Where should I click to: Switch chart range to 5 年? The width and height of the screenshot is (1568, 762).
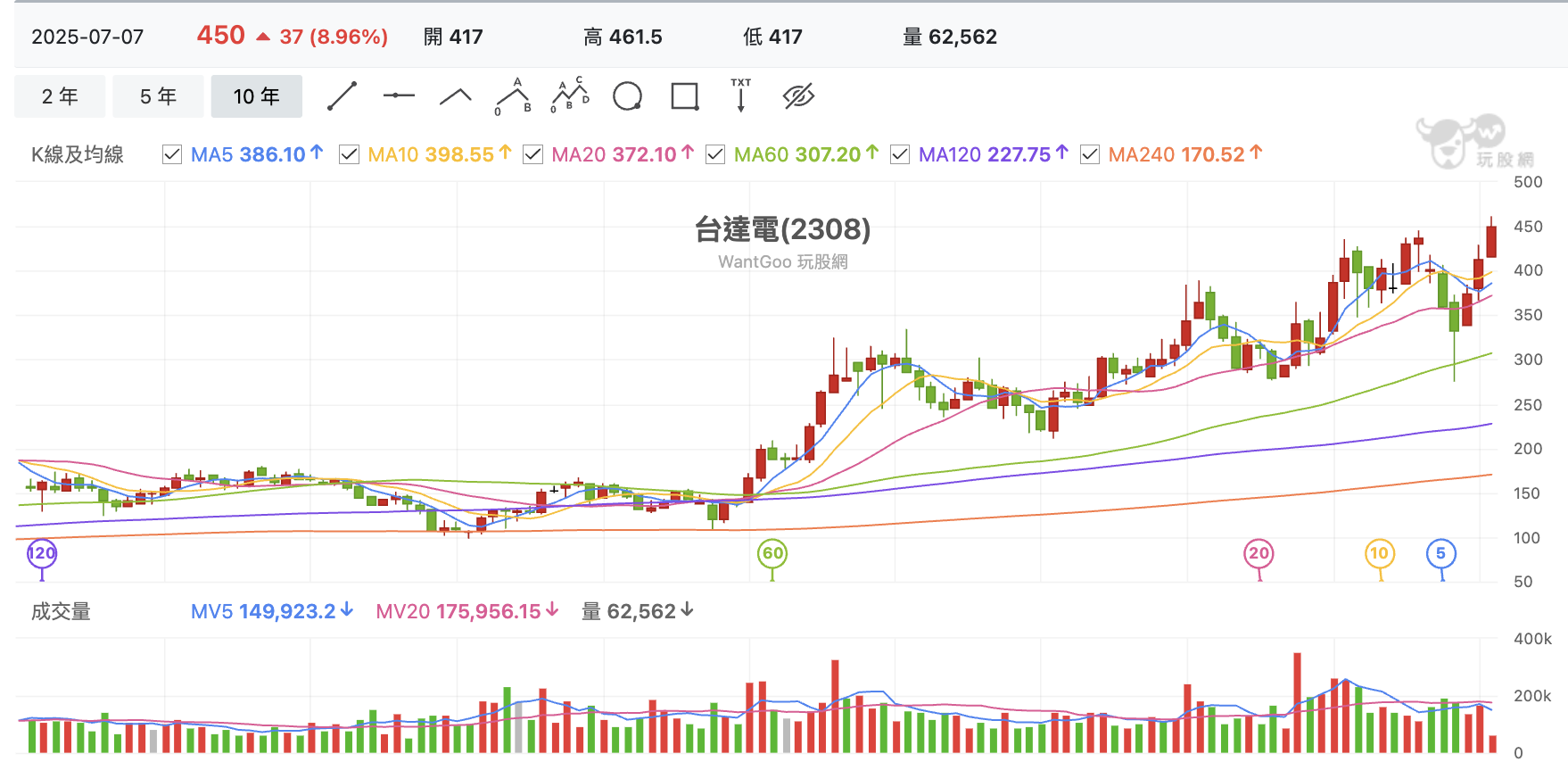click(158, 96)
